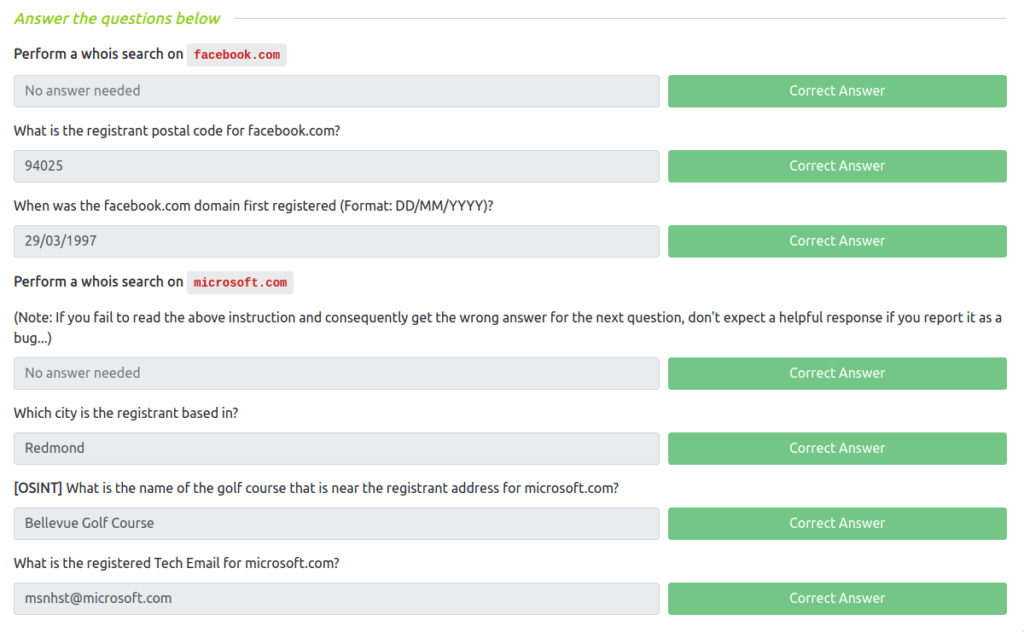This screenshot has height=632, width=1024.
Task: Click the [OSINT] tag in golf course question
Action: [x=38, y=488]
